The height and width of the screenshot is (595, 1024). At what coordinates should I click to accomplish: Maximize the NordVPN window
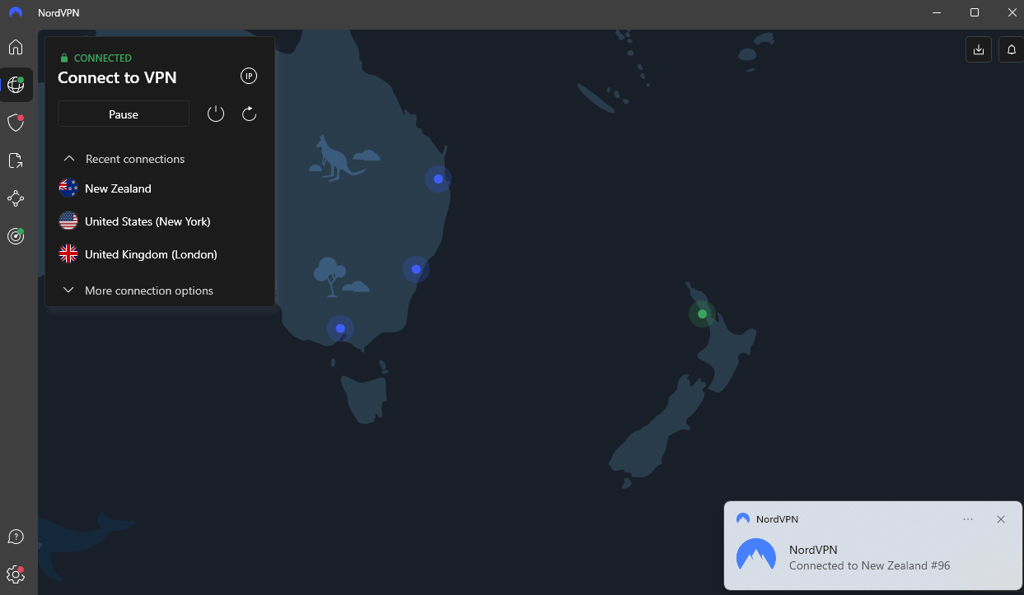click(974, 12)
